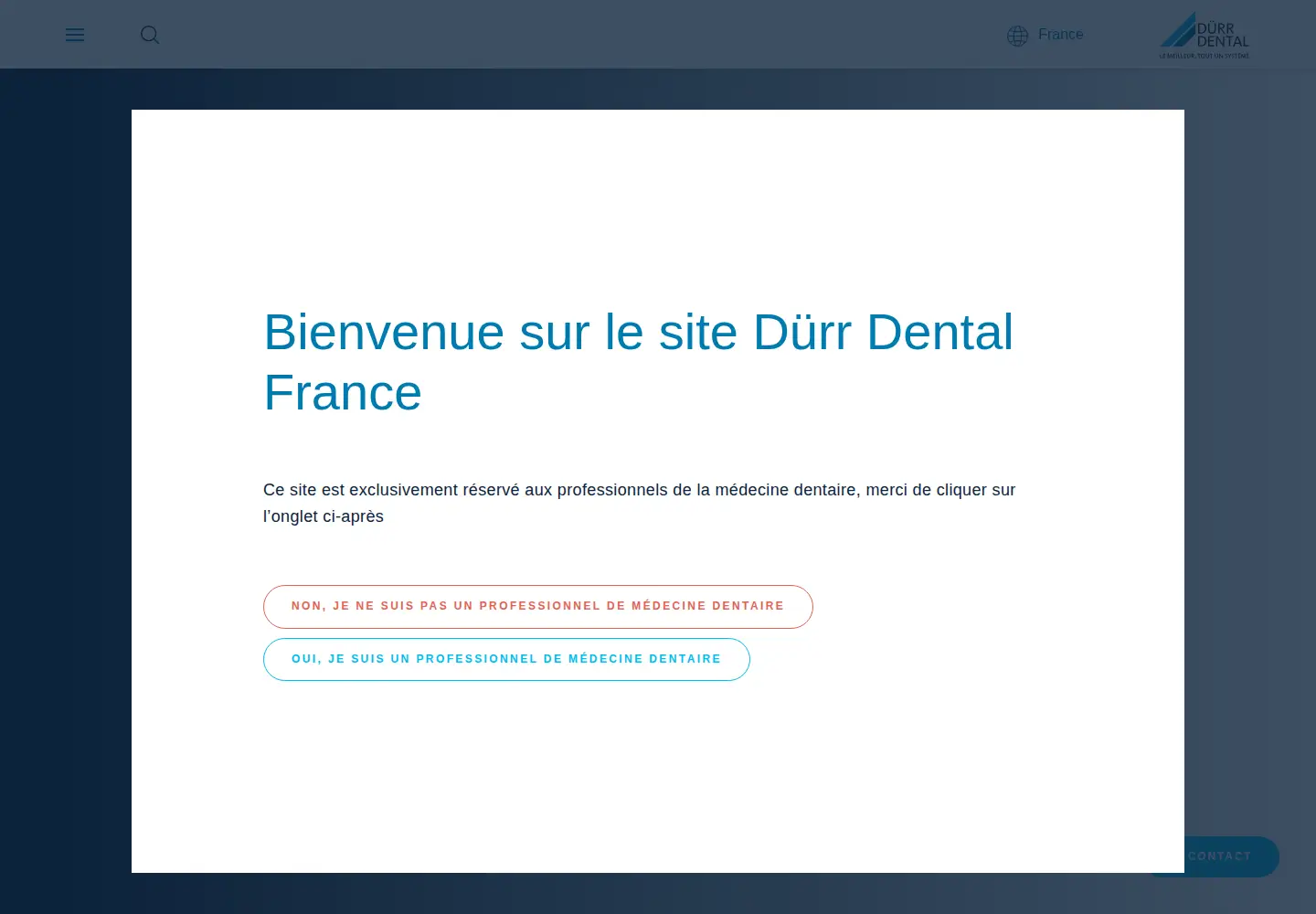
Task: Click the Dürr Dental logo
Action: [x=1205, y=36]
